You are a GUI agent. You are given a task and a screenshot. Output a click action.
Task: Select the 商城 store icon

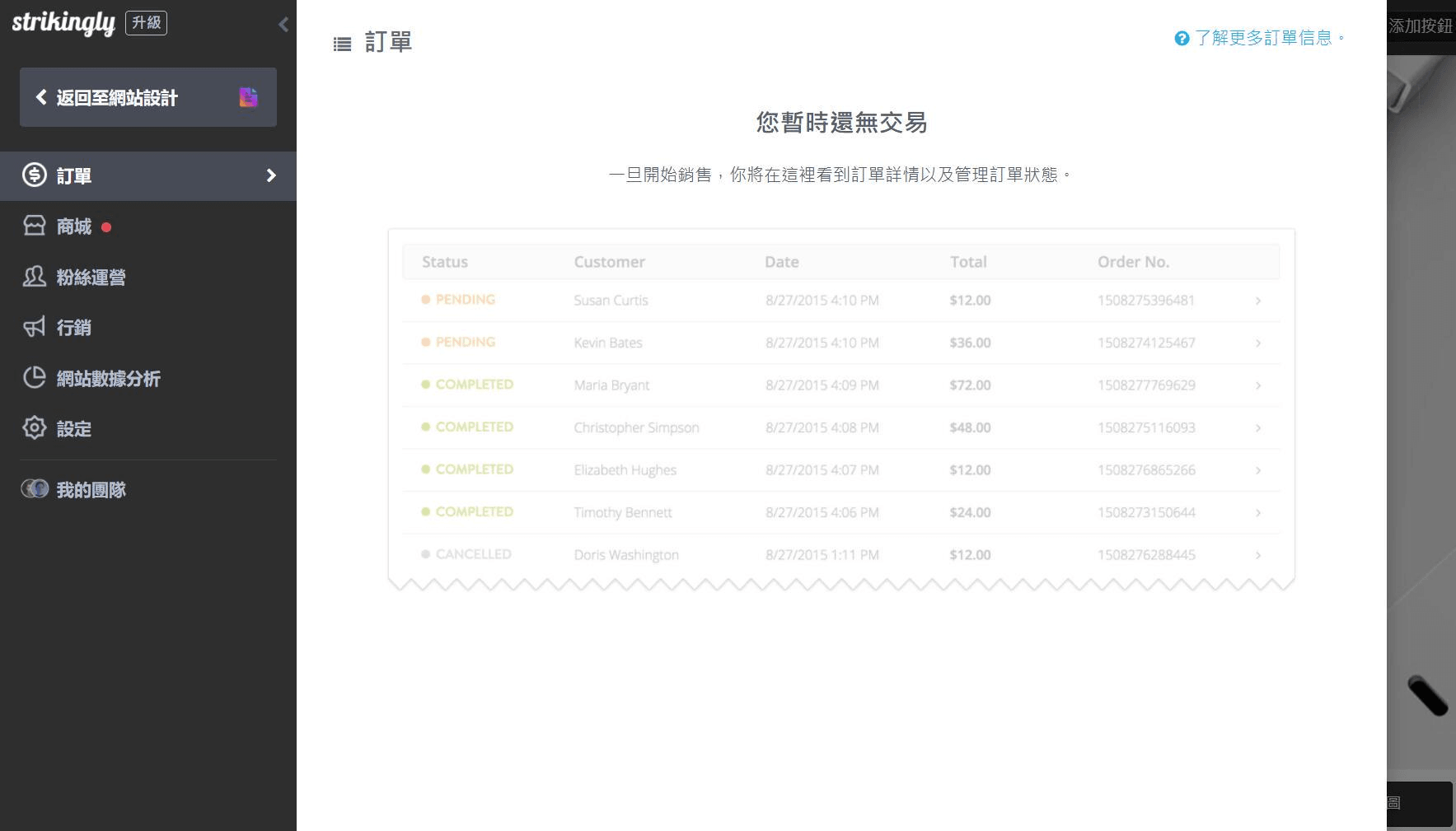[x=34, y=226]
